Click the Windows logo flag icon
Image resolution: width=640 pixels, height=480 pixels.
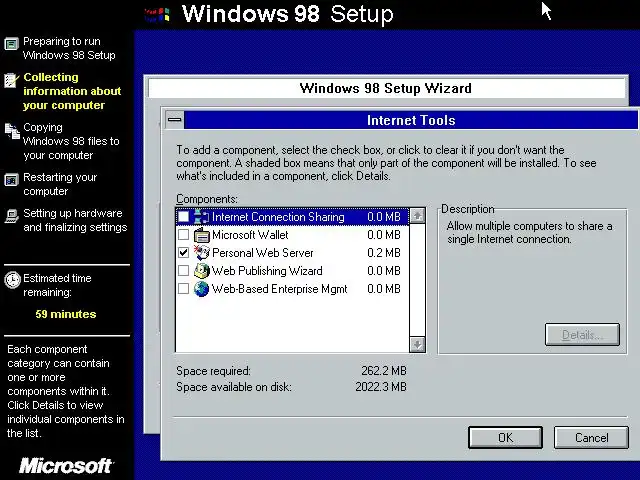pyautogui.click(x=157, y=15)
